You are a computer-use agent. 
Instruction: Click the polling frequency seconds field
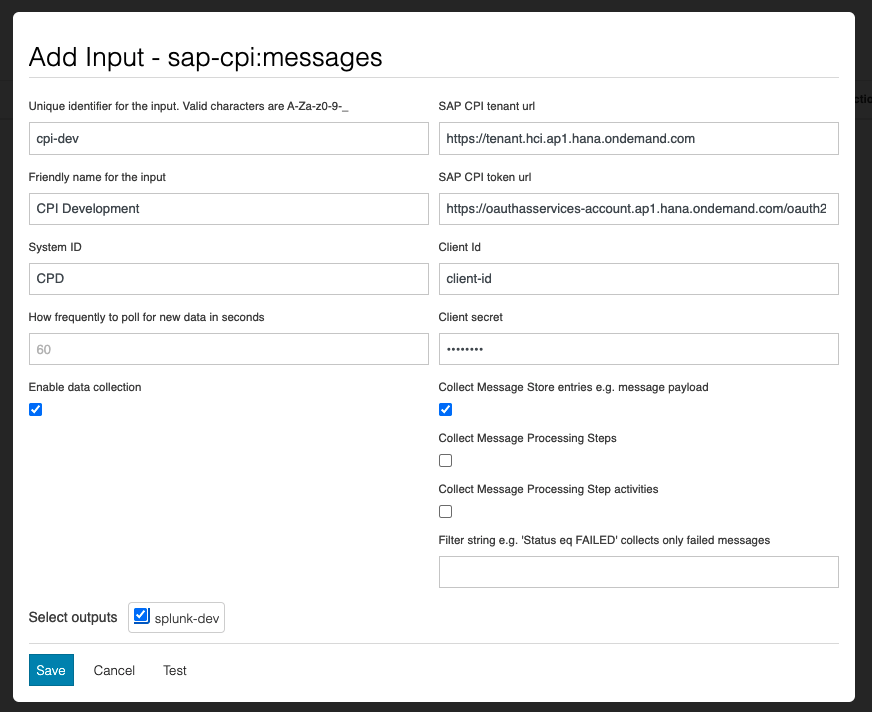pos(228,349)
